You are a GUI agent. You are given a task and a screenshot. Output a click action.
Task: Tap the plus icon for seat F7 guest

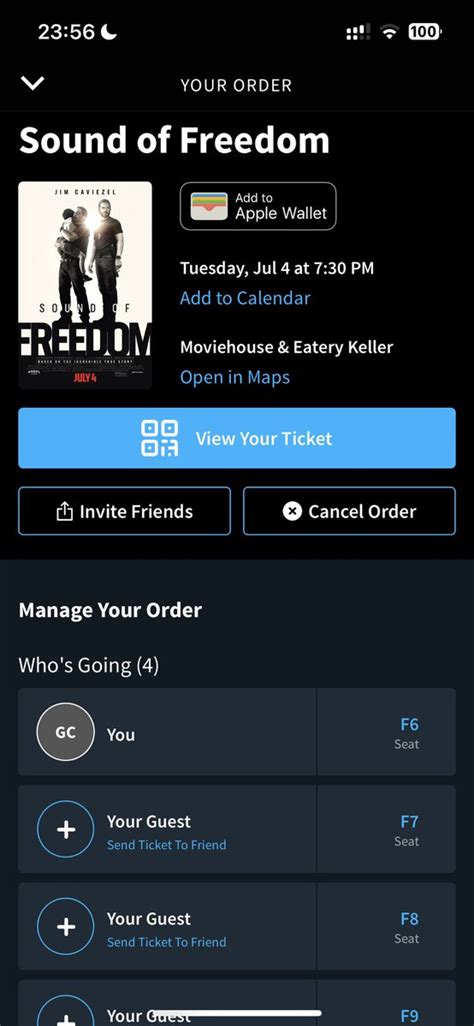tap(65, 829)
